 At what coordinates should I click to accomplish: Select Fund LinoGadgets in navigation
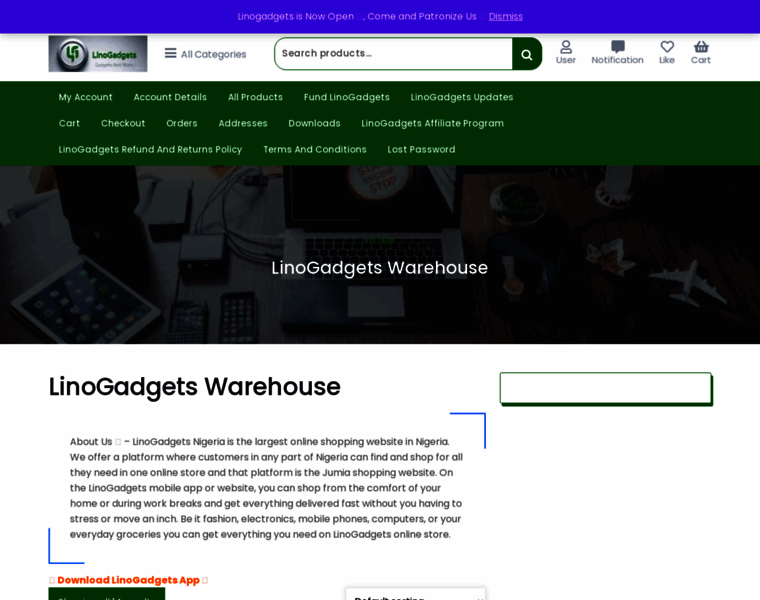(347, 97)
